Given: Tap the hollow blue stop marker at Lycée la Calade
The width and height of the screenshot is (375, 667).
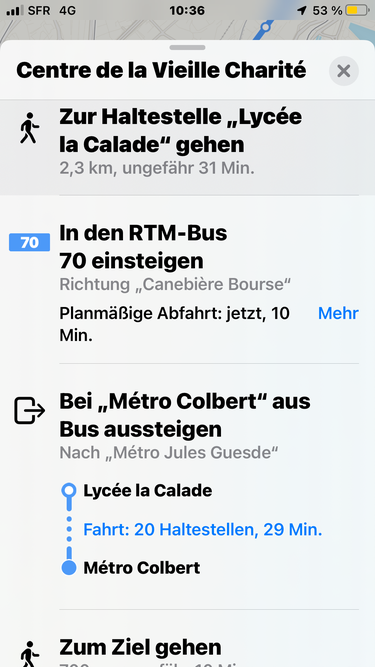Looking at the screenshot, I should click(x=69, y=490).
